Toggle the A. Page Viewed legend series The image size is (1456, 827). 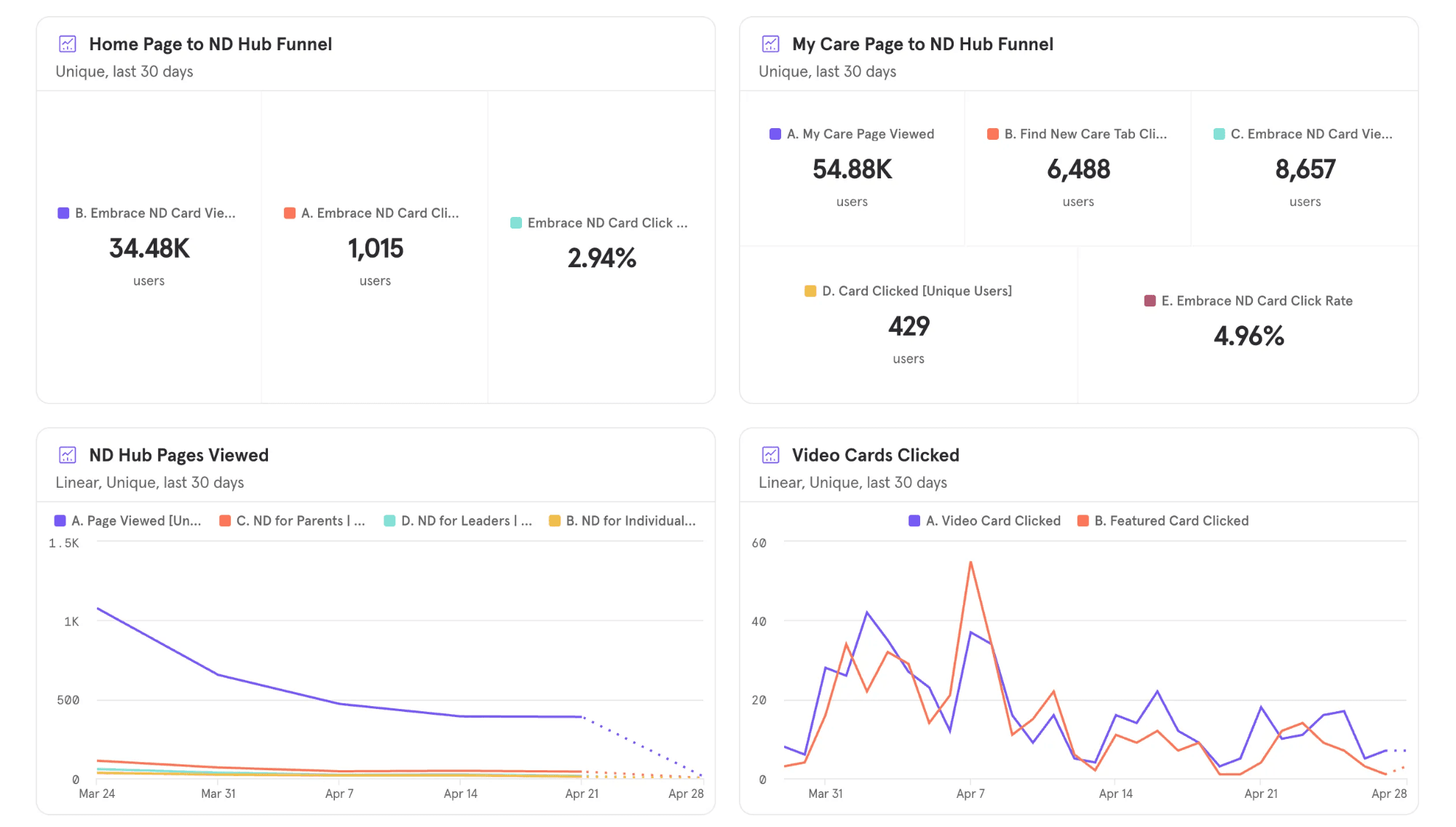coord(135,521)
